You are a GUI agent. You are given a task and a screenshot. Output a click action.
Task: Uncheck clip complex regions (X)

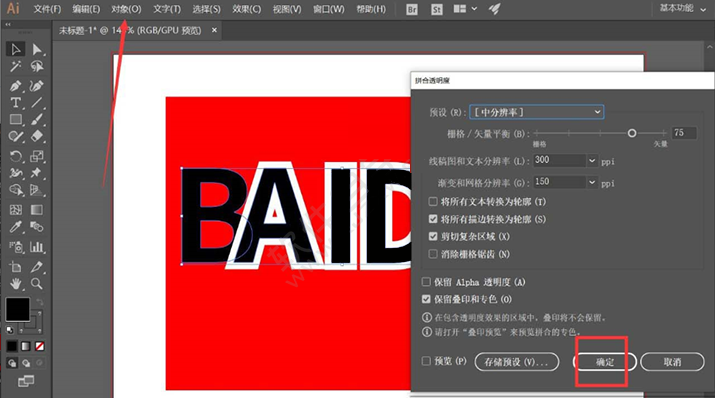433,236
